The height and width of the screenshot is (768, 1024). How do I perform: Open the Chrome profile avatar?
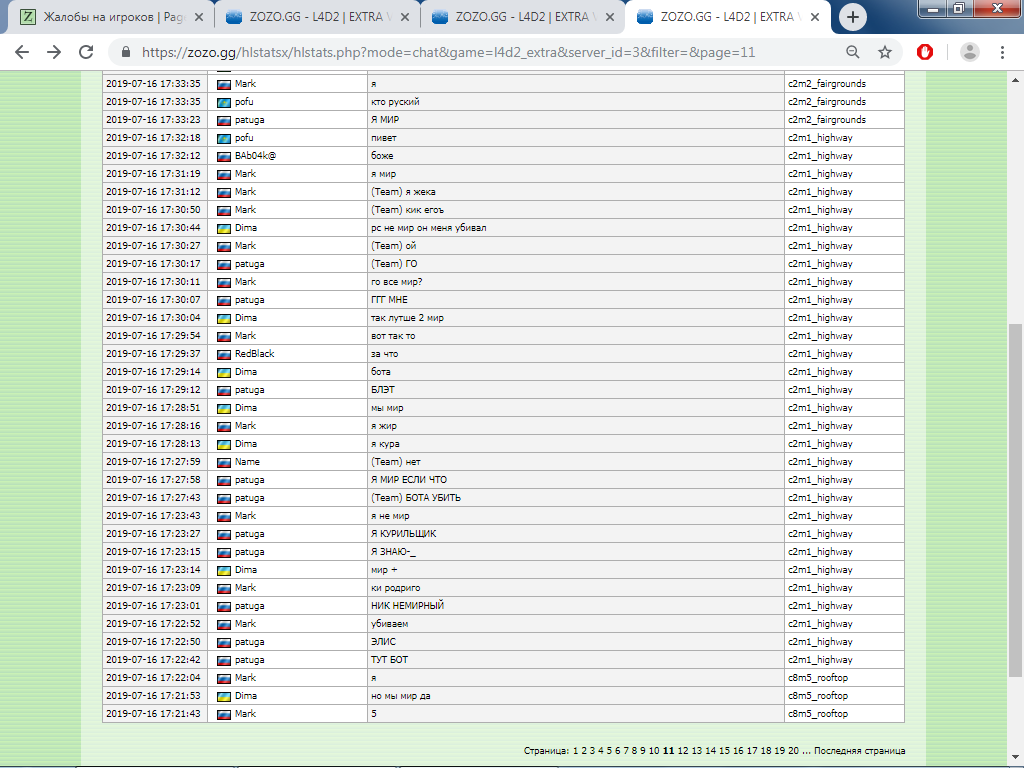[969, 52]
